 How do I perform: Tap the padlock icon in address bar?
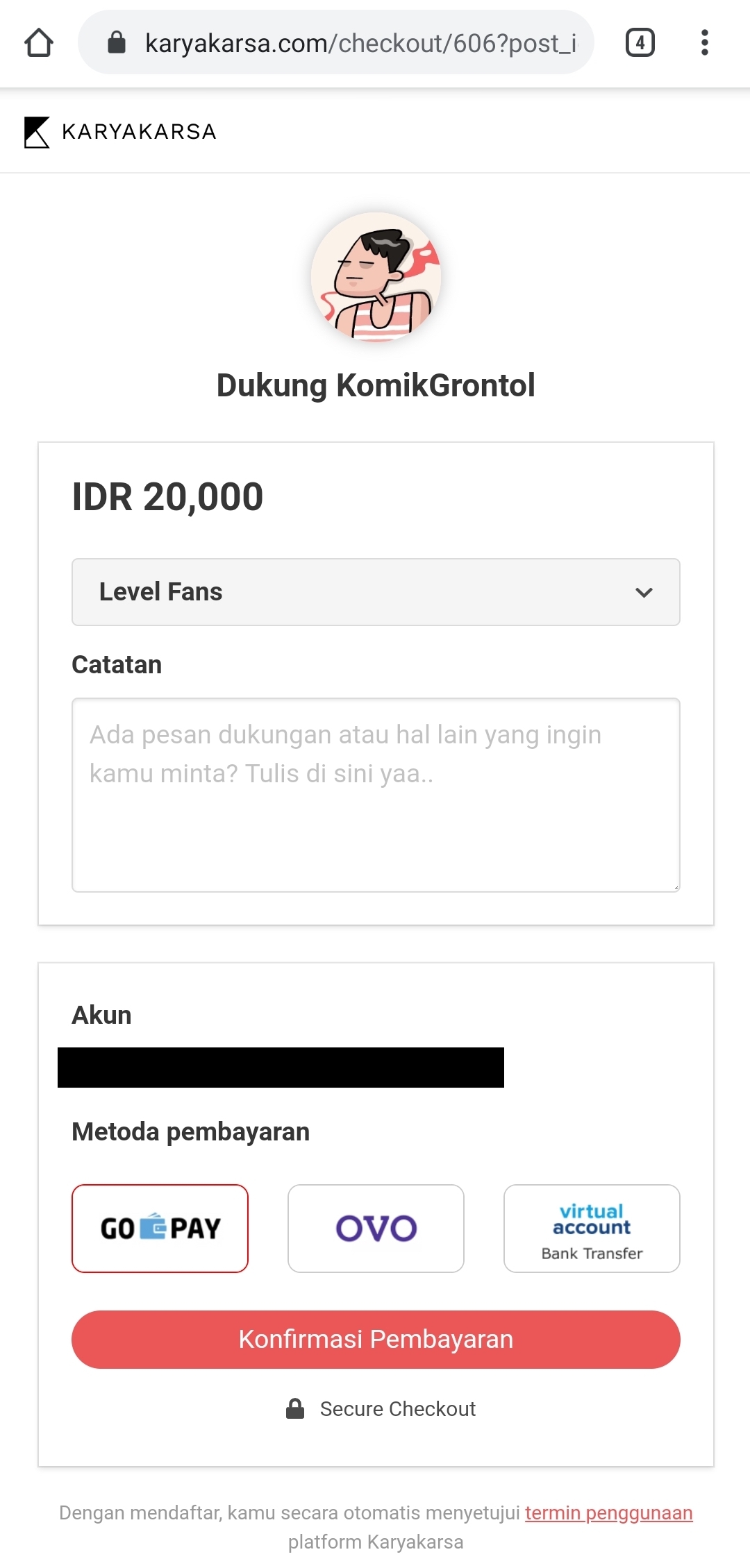coord(117,42)
